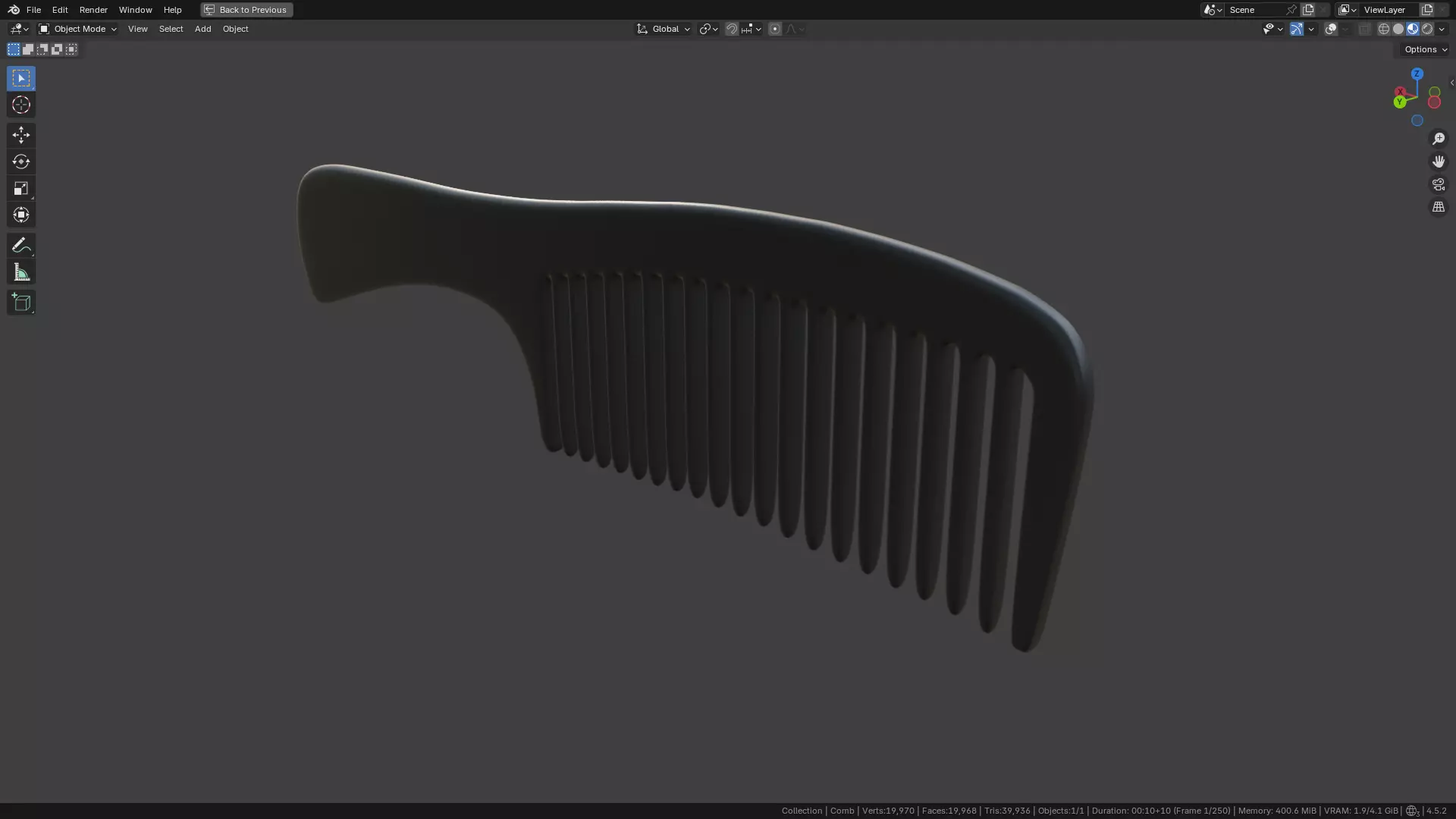1456x819 pixels.
Task: Open the snapping options dropdown
Action: (x=751, y=29)
